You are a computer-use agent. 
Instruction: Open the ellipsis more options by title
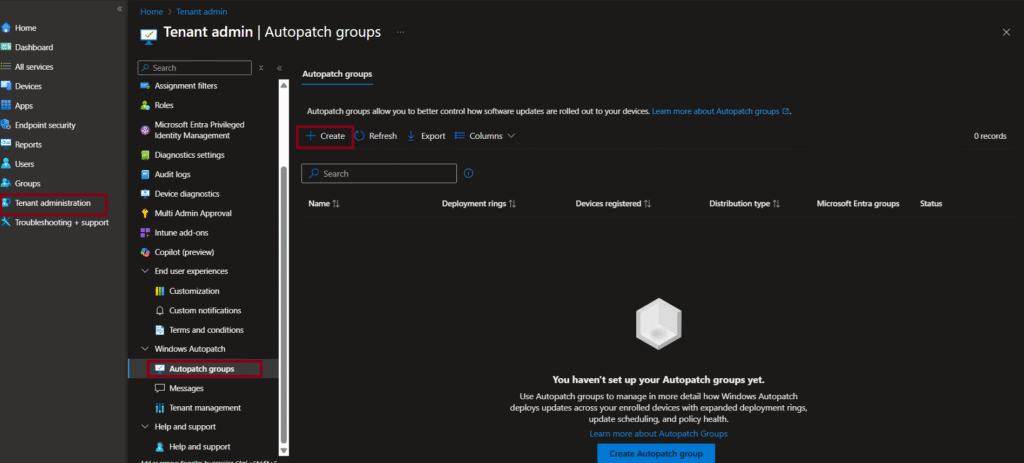(400, 32)
